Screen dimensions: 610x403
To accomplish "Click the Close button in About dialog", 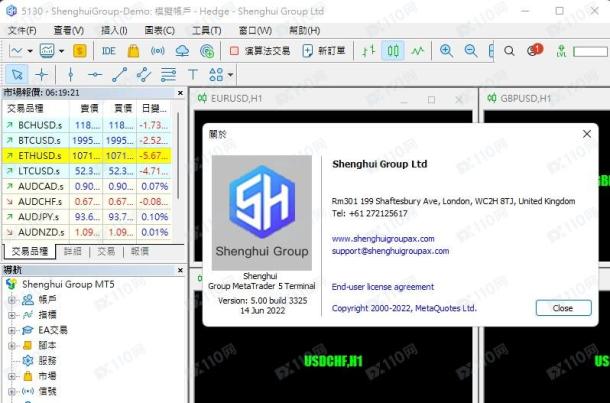I will point(563,308).
